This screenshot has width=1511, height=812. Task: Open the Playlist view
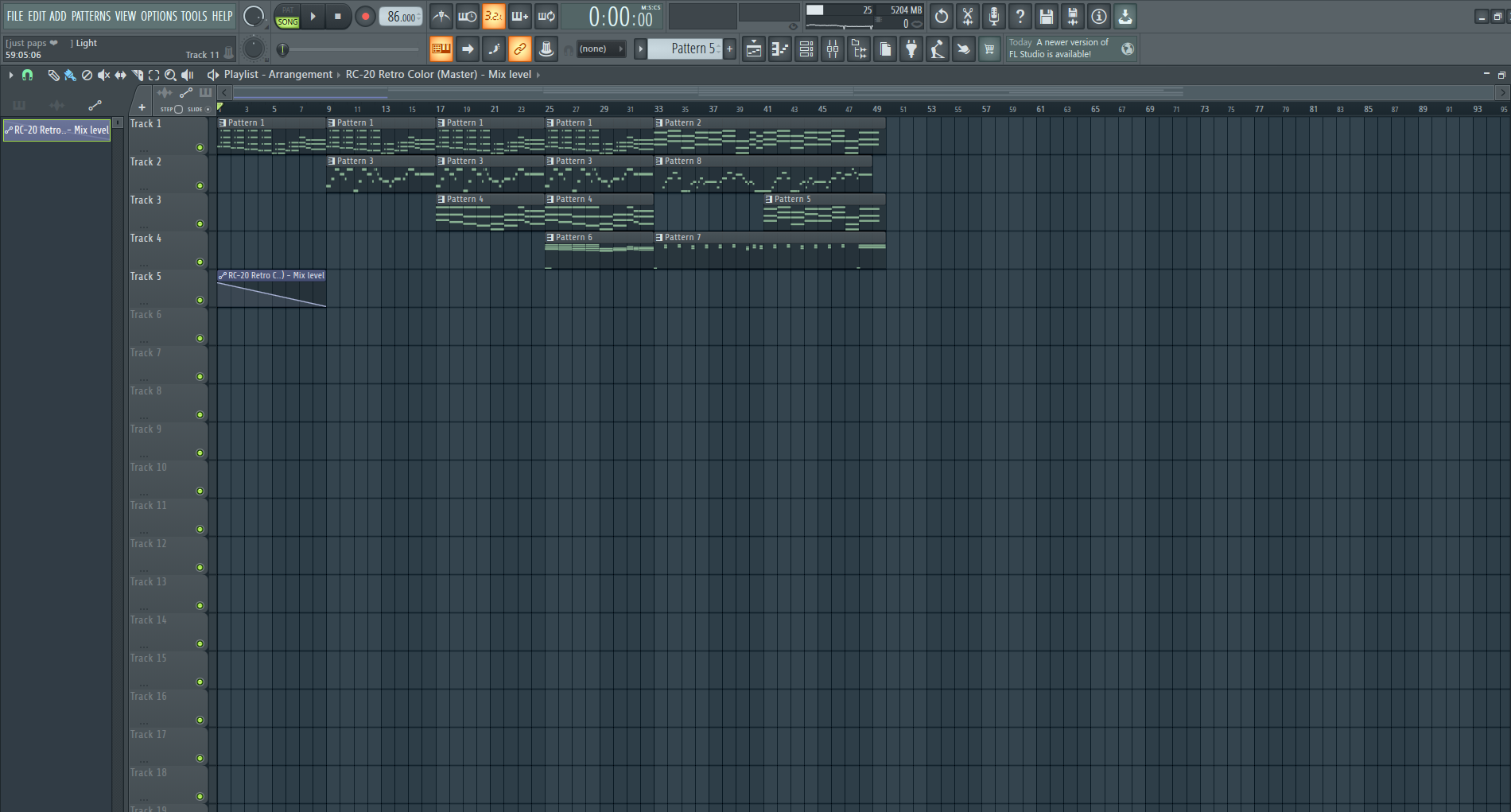(x=754, y=49)
